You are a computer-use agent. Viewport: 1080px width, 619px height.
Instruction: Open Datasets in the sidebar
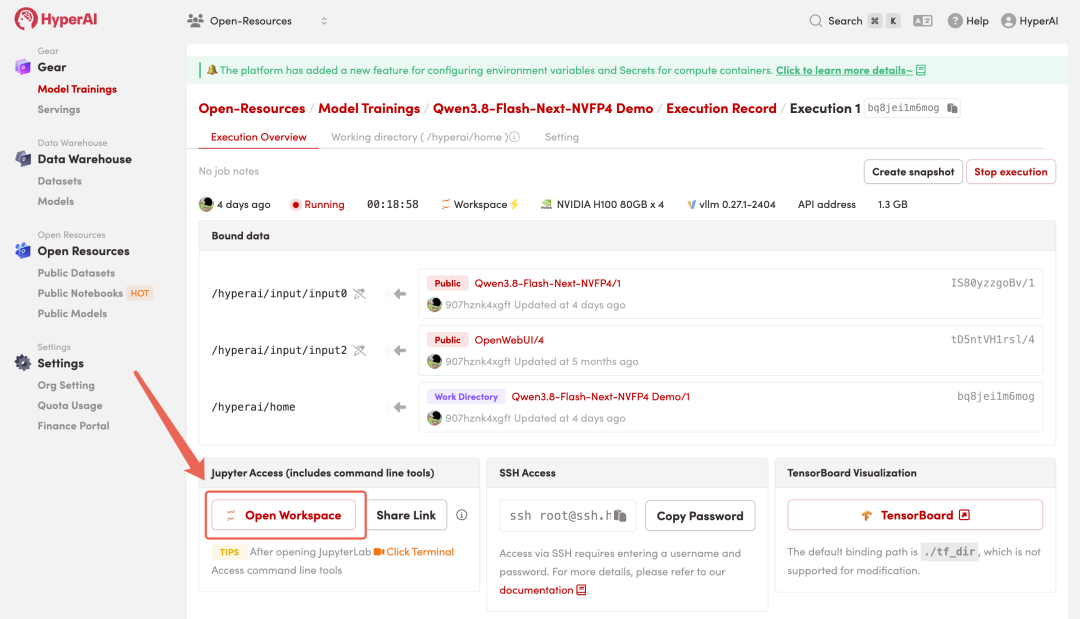[x=59, y=181]
